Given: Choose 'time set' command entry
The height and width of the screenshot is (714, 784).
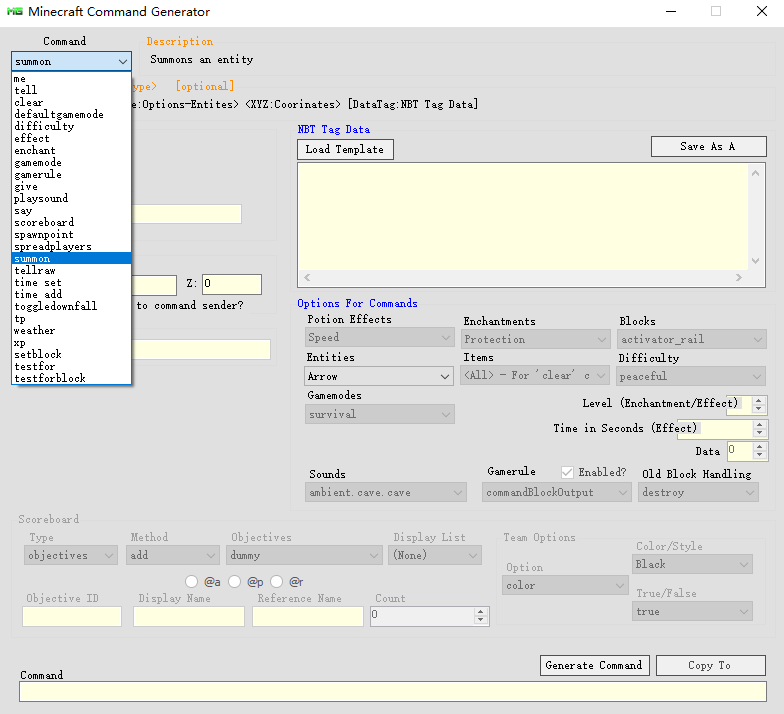Looking at the screenshot, I should coord(72,282).
